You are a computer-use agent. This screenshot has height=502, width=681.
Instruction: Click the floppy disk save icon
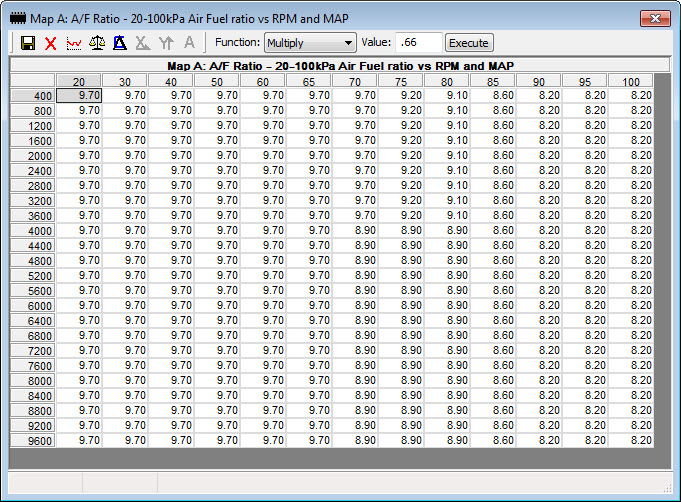click(x=28, y=43)
